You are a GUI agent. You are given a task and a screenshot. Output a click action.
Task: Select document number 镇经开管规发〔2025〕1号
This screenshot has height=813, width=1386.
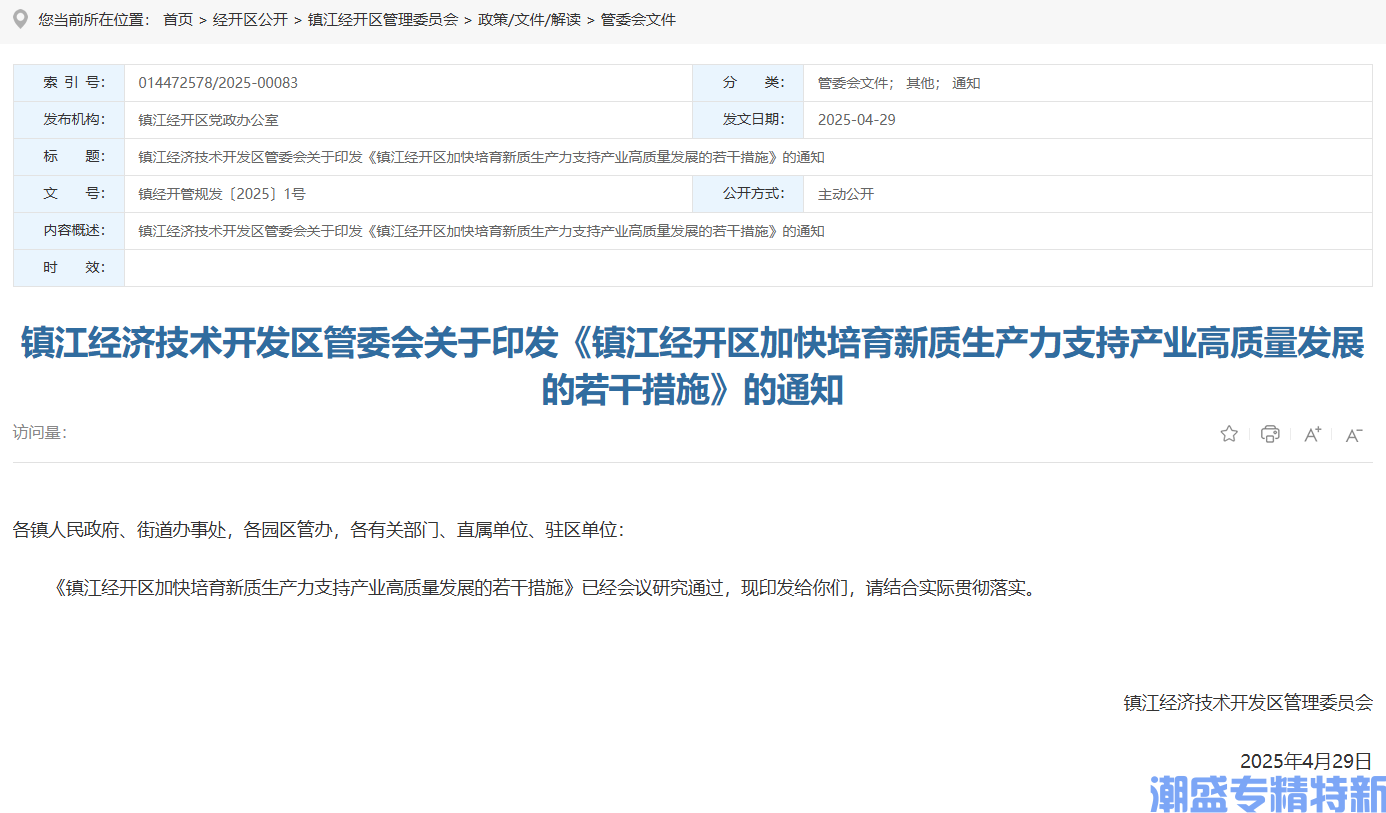click(222, 194)
